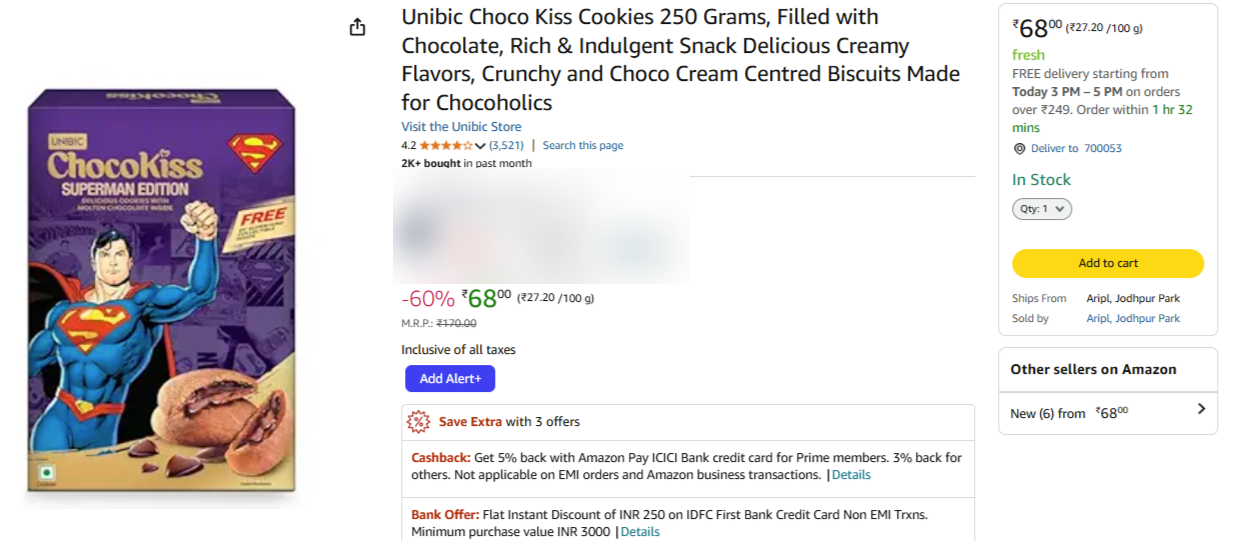Click the Add Alert+ button

click(450, 379)
